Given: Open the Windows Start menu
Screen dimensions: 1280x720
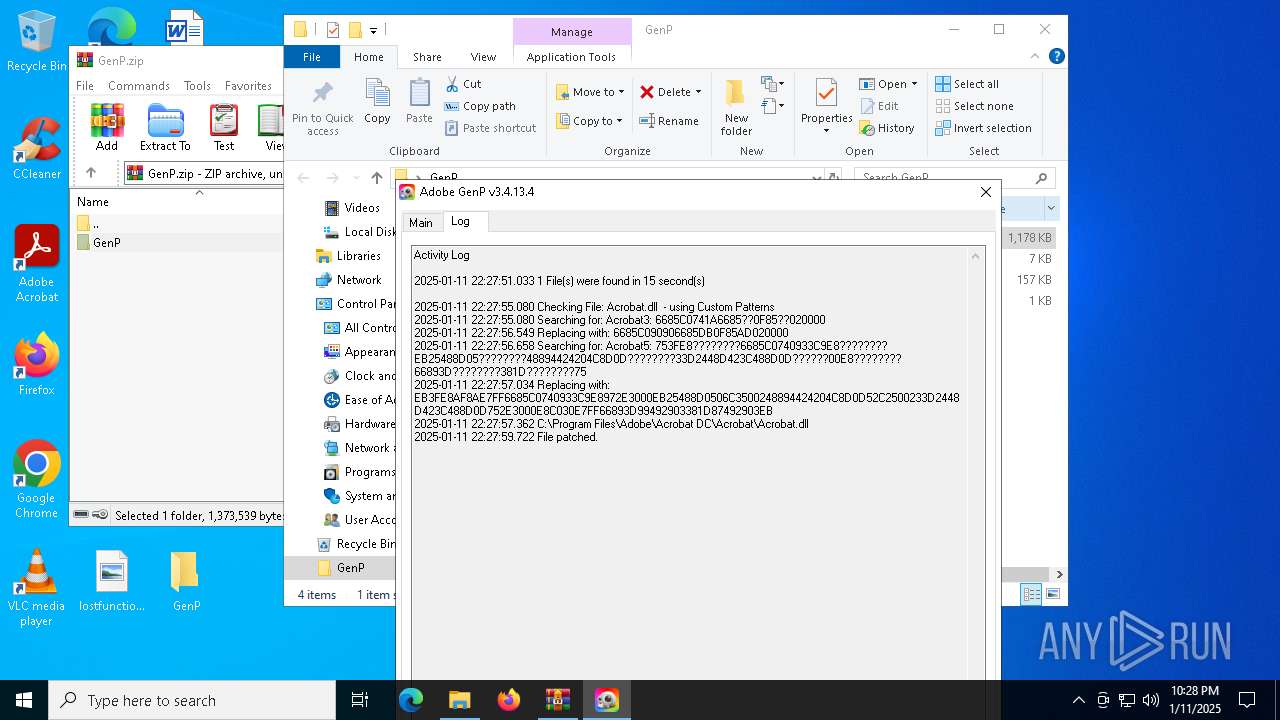Looking at the screenshot, I should pyautogui.click(x=24, y=700).
